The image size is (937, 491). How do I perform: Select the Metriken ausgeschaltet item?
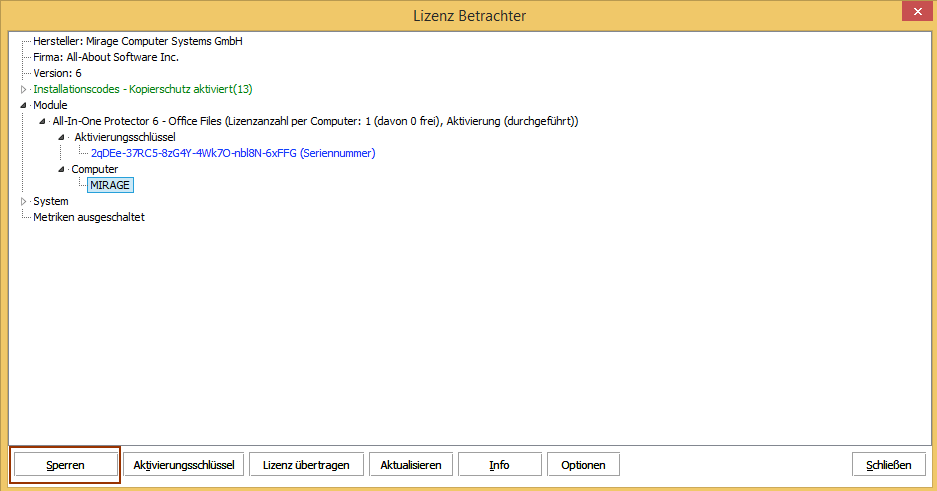pyautogui.click(x=88, y=217)
